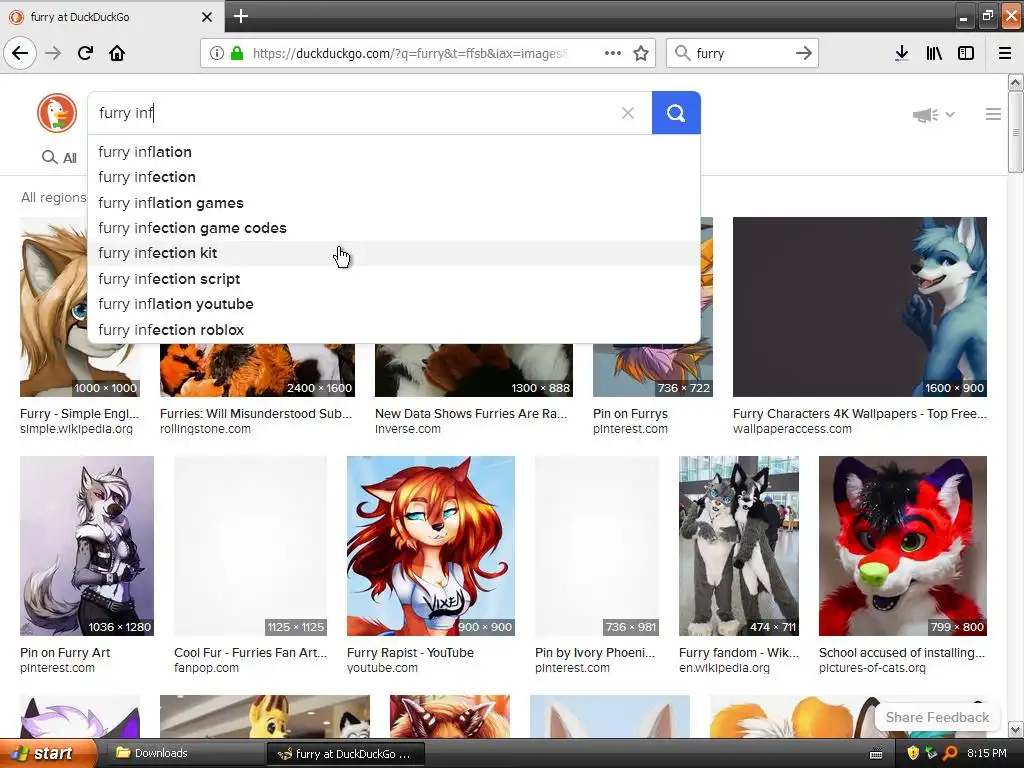
Task: Click the browser Forward arrow button
Action: tap(53, 53)
